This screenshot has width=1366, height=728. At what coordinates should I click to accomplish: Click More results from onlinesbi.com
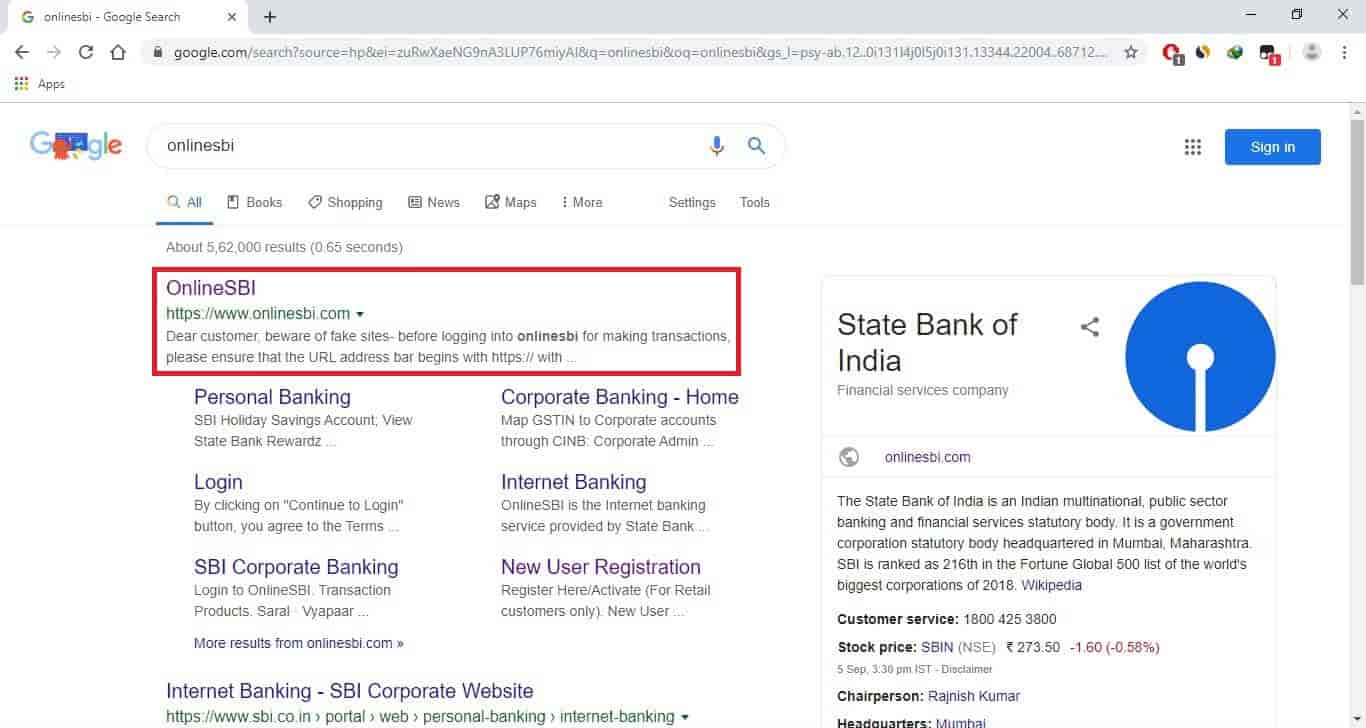[x=299, y=643]
